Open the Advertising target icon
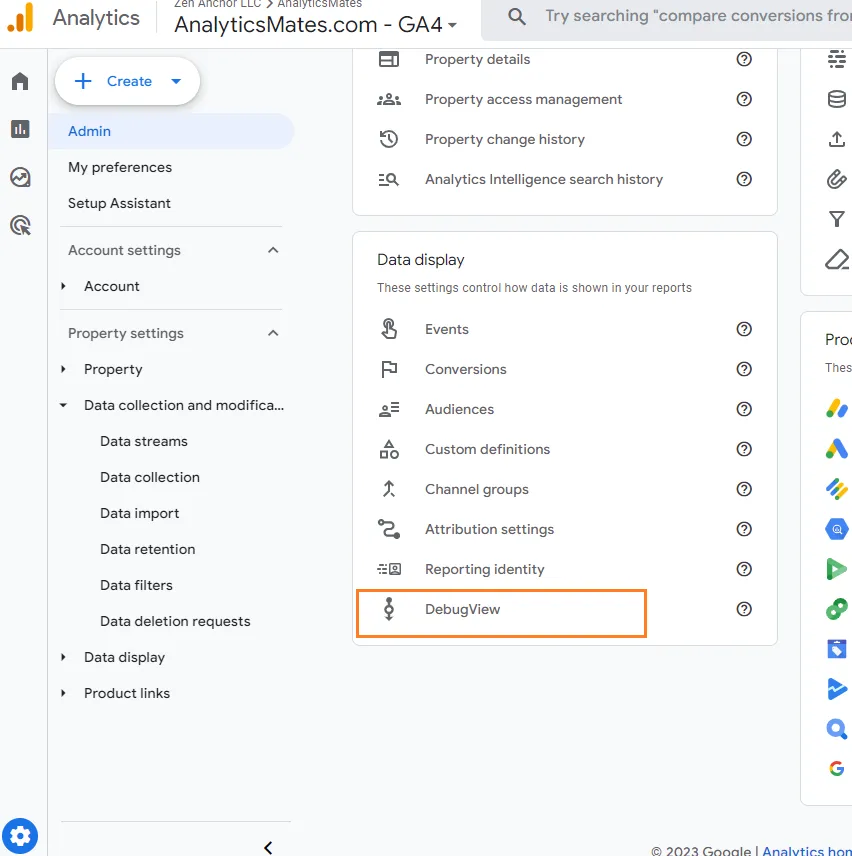The height and width of the screenshot is (856, 852). click(20, 225)
